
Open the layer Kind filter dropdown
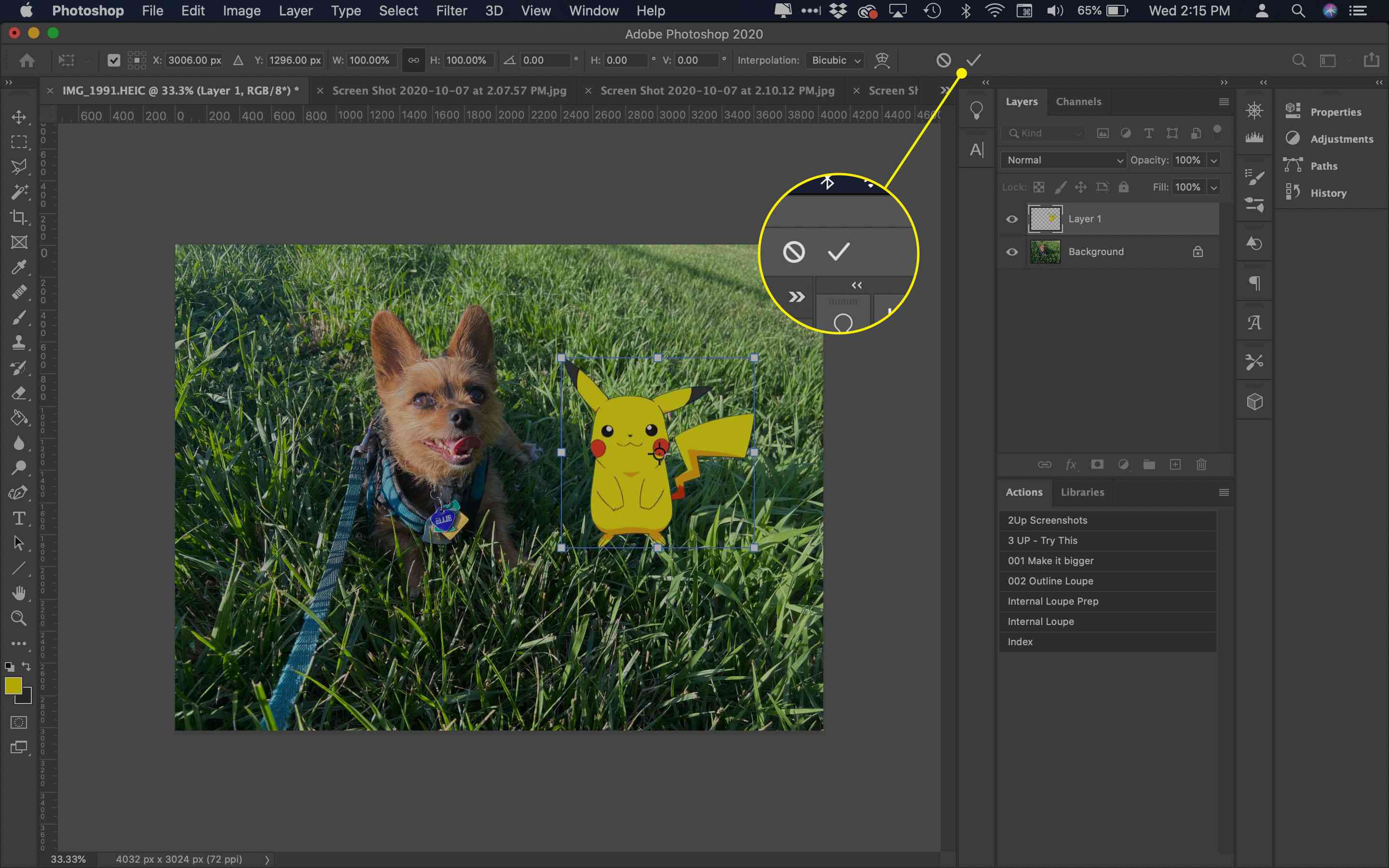click(x=1045, y=133)
